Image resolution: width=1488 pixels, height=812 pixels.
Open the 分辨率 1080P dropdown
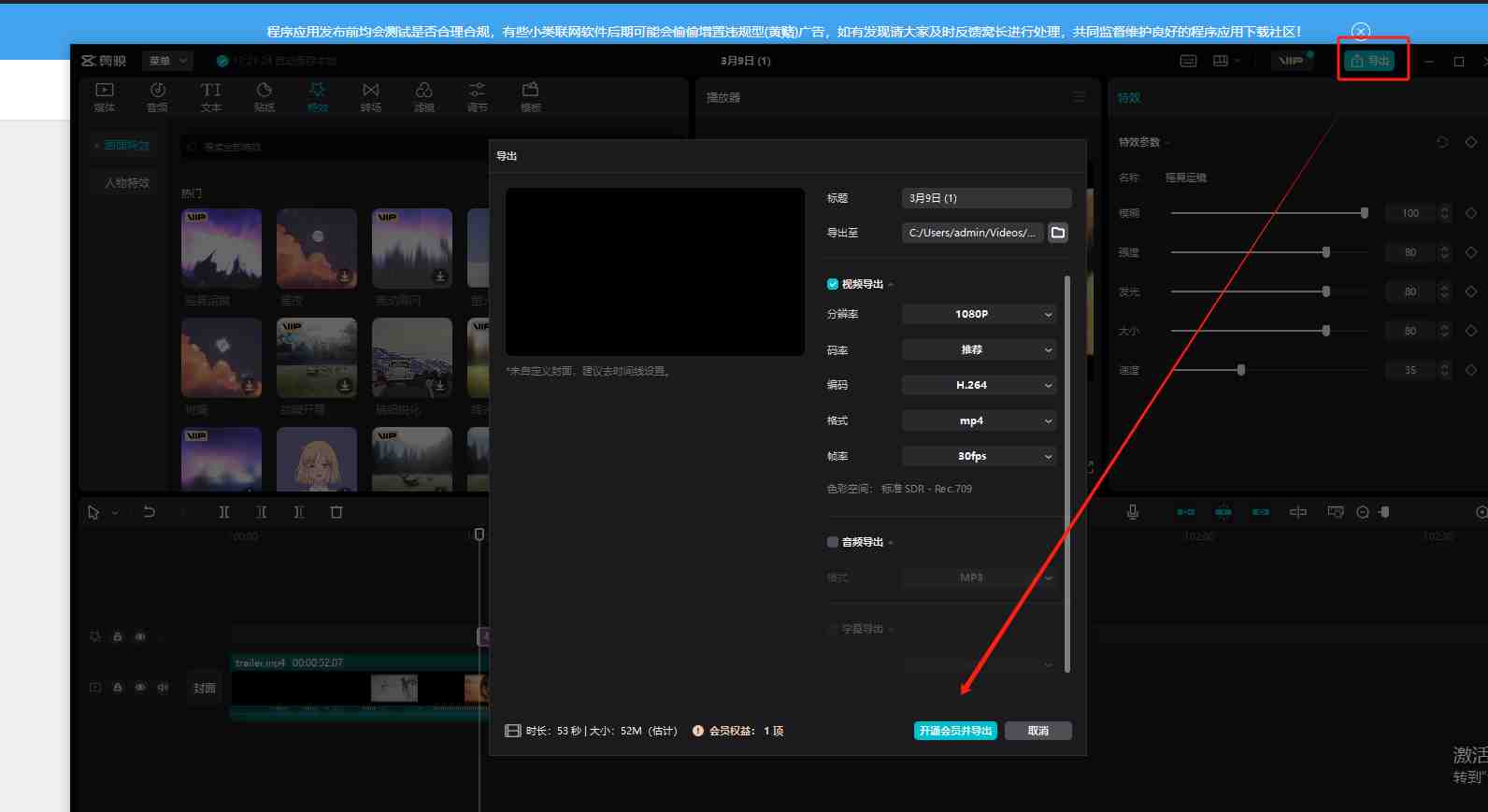click(980, 314)
